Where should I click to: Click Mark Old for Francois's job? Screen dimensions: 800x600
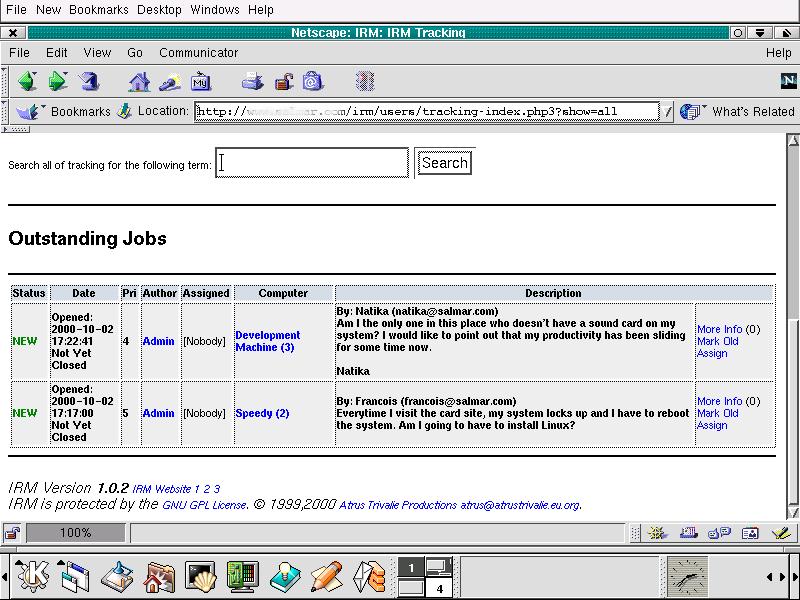pyautogui.click(x=717, y=413)
